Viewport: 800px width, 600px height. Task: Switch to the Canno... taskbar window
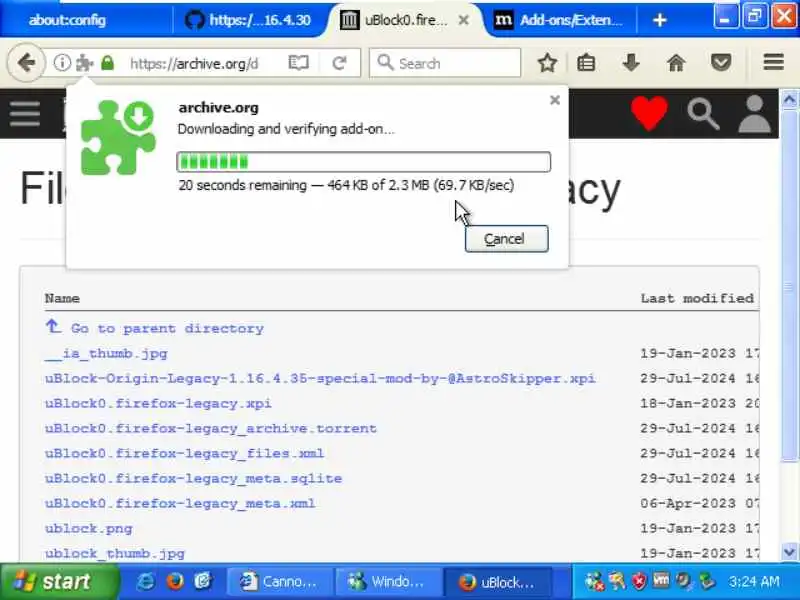[279, 582]
